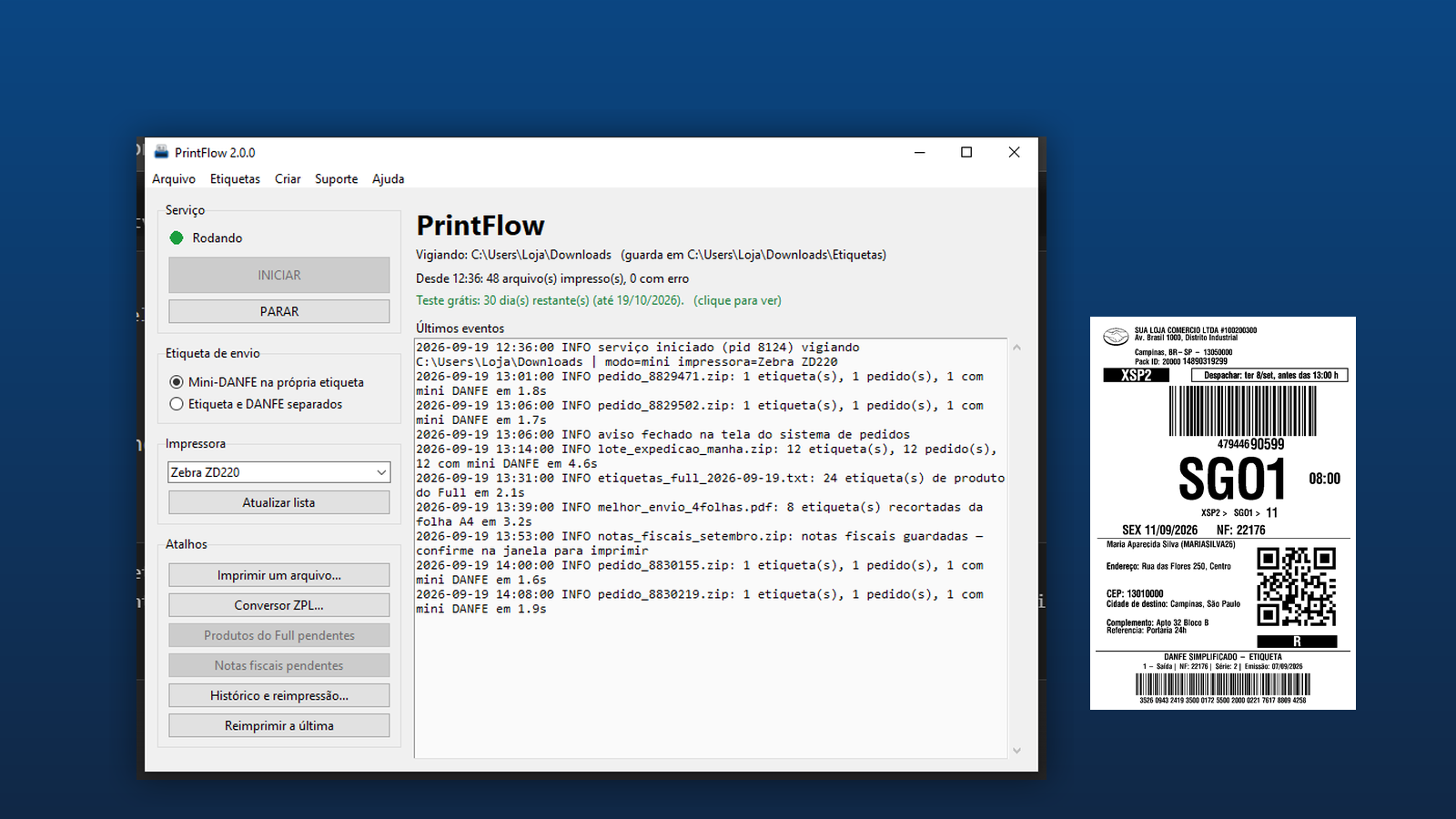This screenshot has height=819, width=1456.
Task: Select Etiqueta e DANFE separados option
Action: point(257,404)
